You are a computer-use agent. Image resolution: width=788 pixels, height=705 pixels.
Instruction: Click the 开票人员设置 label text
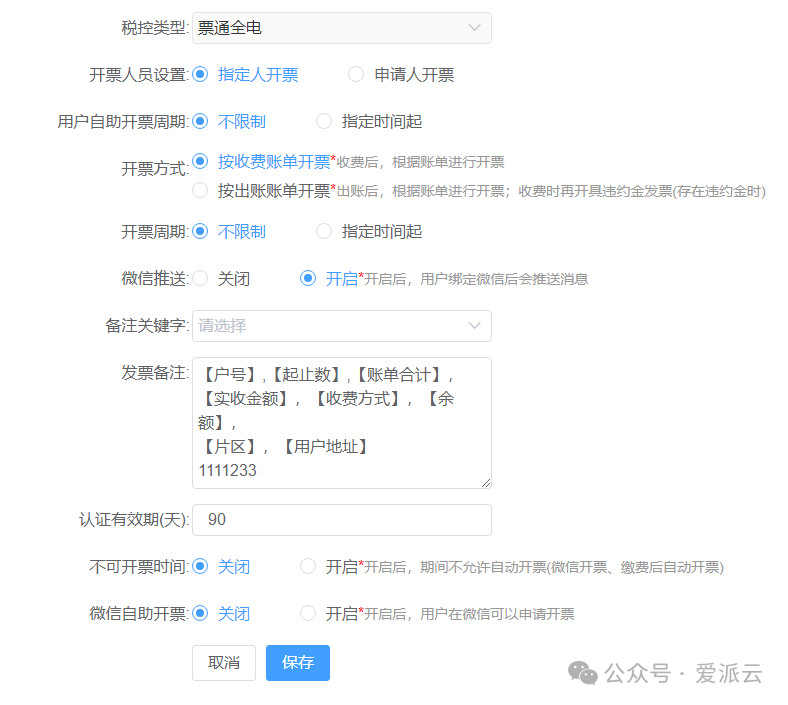tap(138, 75)
